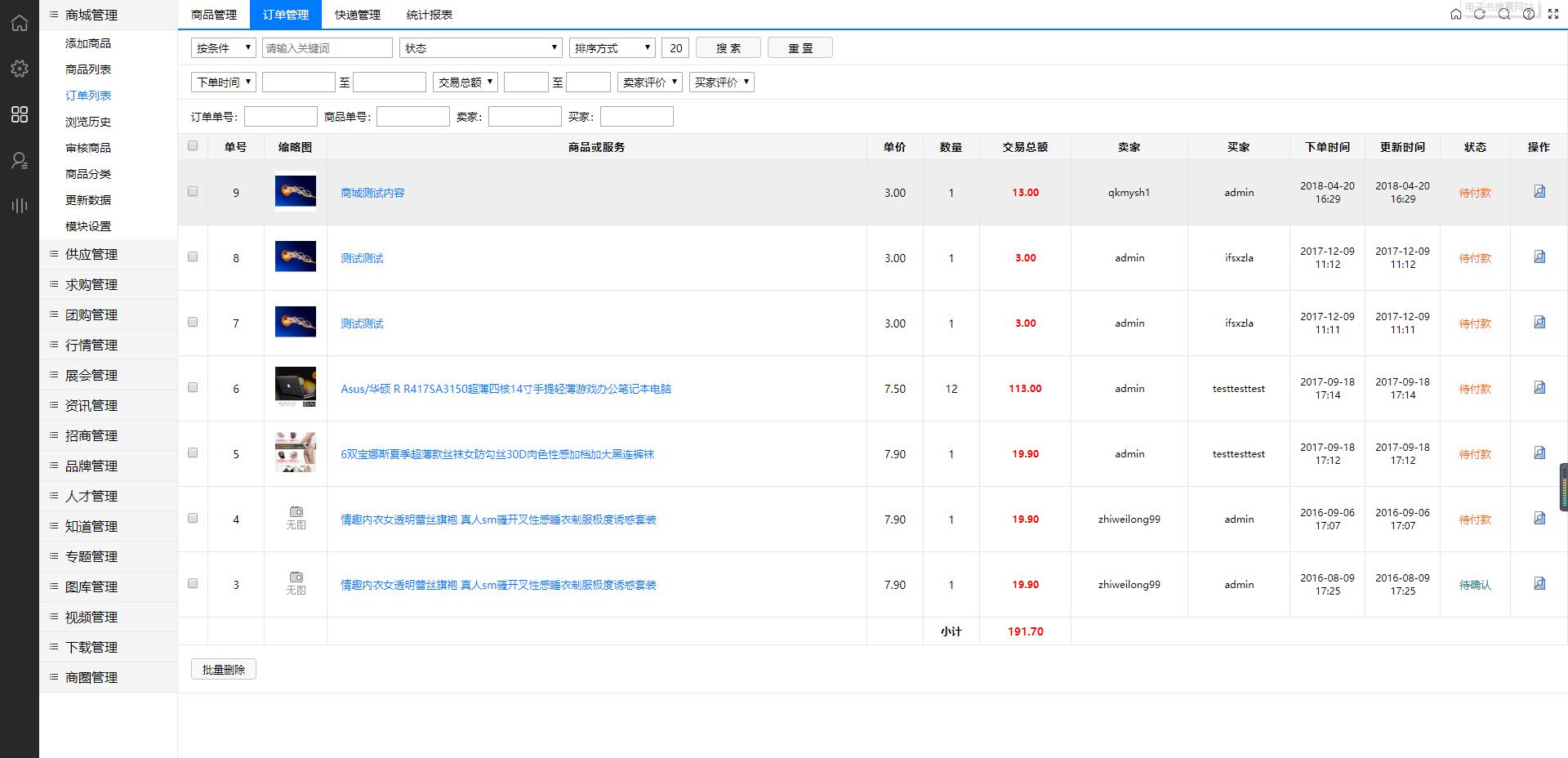Click the refresh icon at top right
Viewport: 1568px width, 758px height.
pyautogui.click(x=1479, y=14)
